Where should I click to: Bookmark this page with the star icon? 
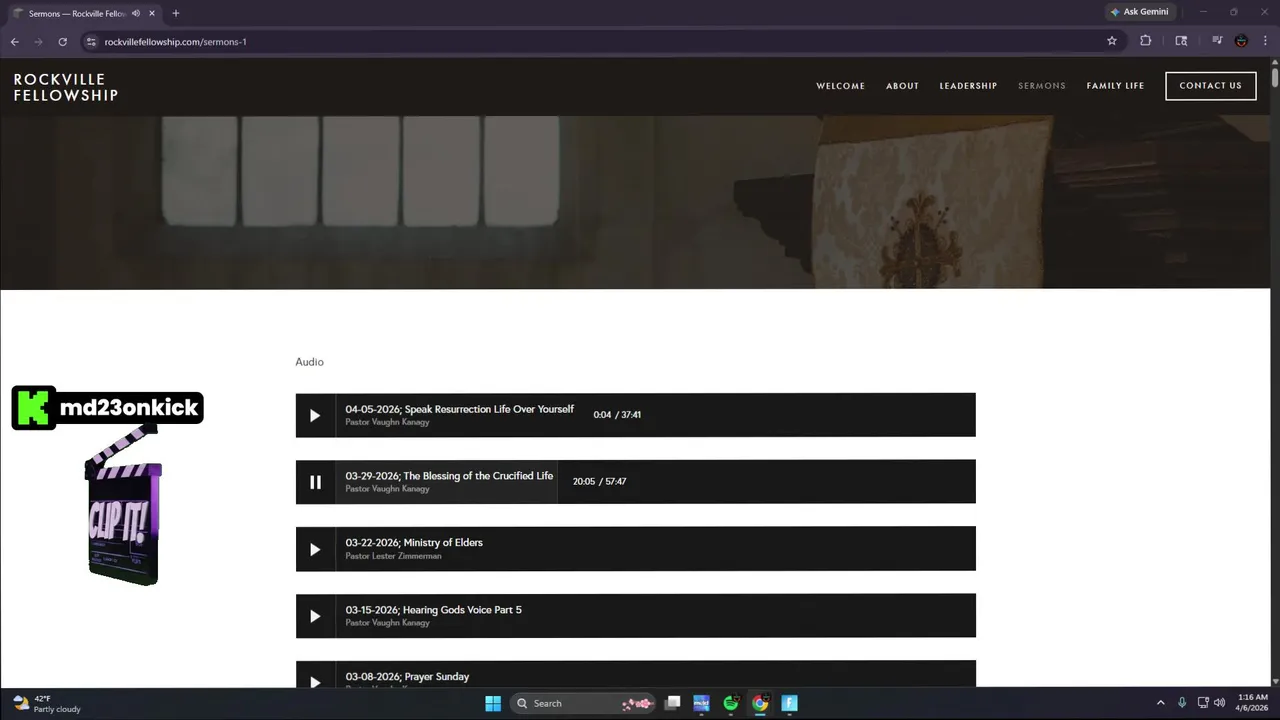click(1111, 41)
